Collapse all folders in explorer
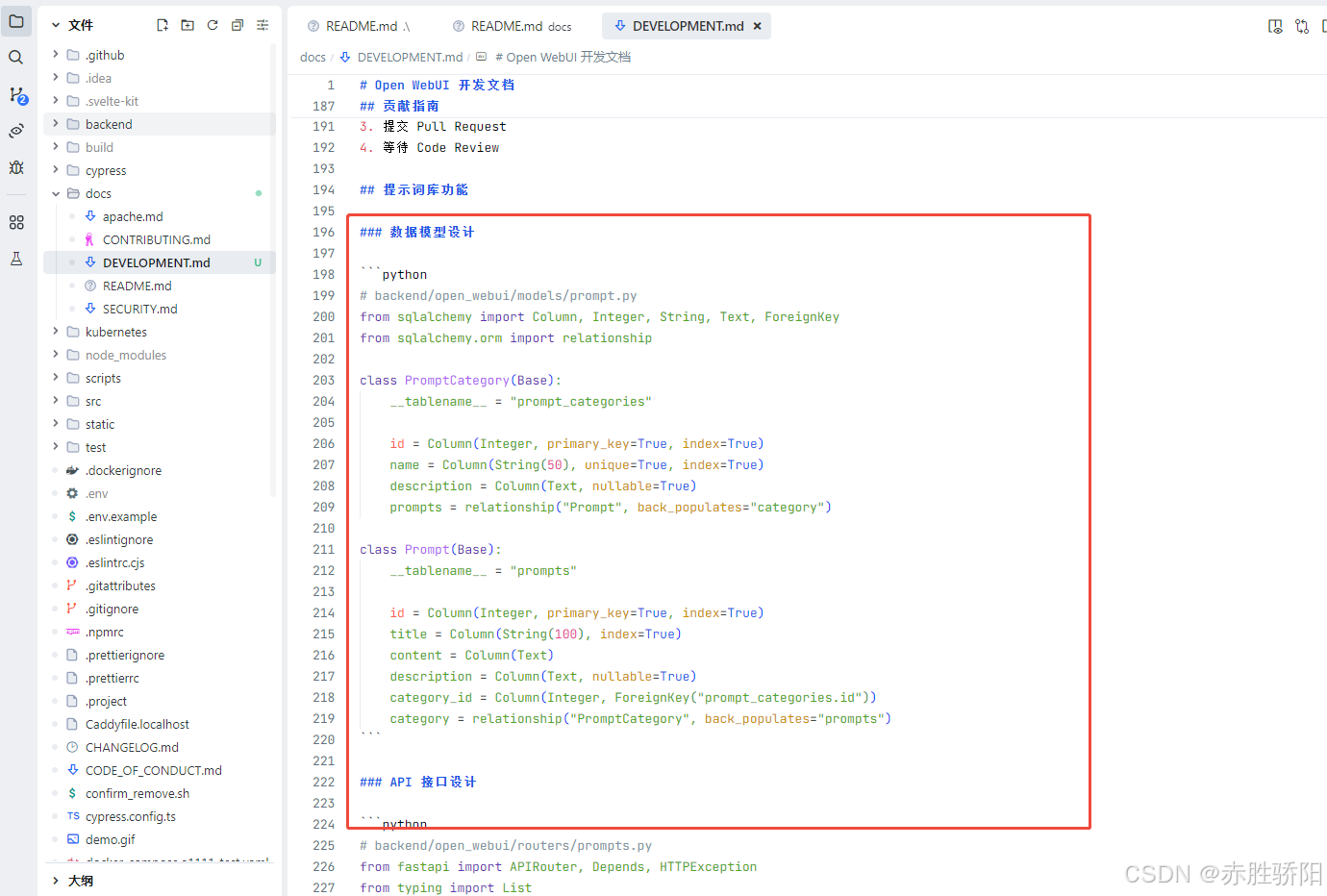Viewport: 1327px width, 896px height. pyautogui.click(x=238, y=25)
